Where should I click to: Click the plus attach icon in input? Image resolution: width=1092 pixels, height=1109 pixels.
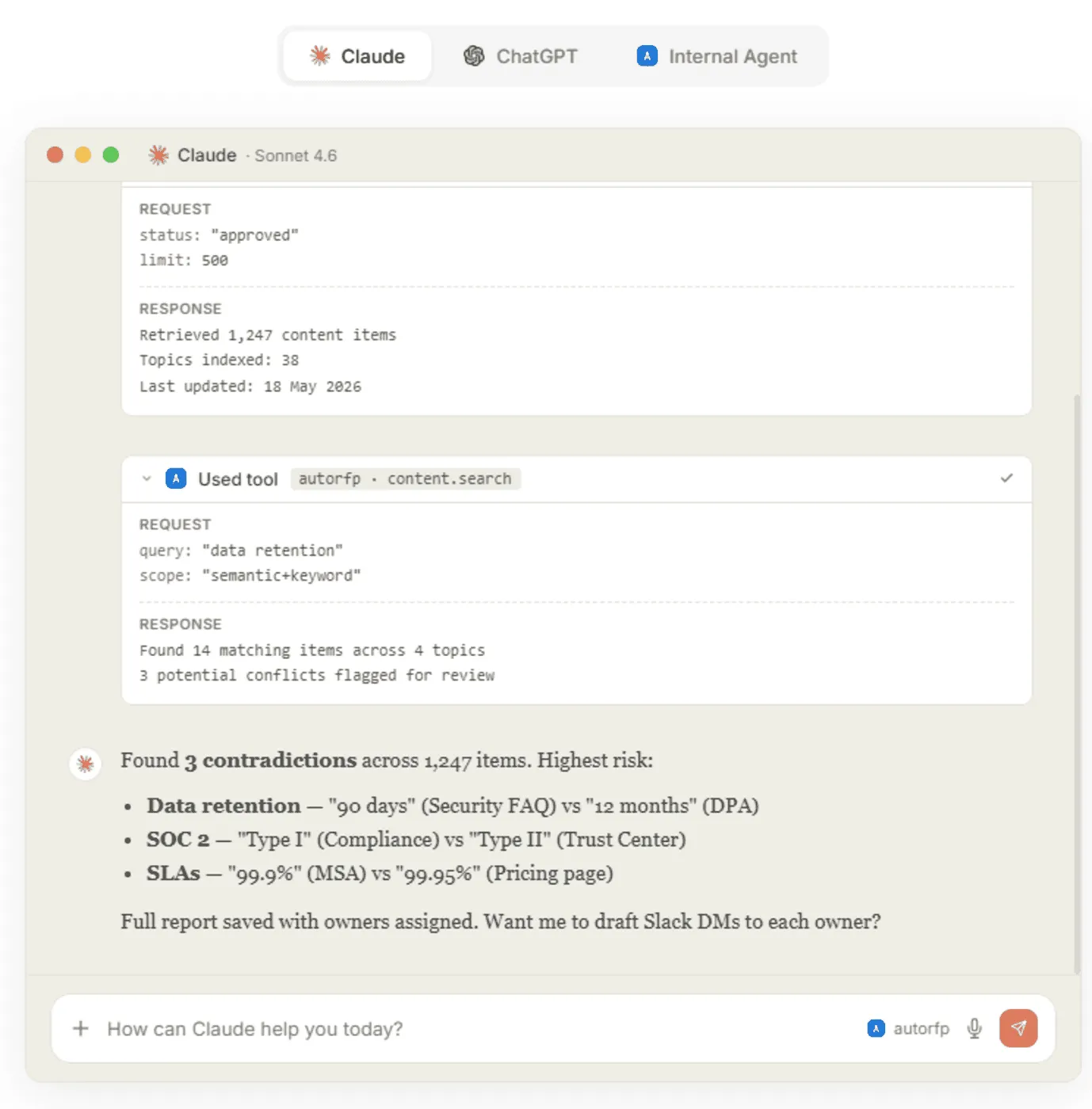81,1028
